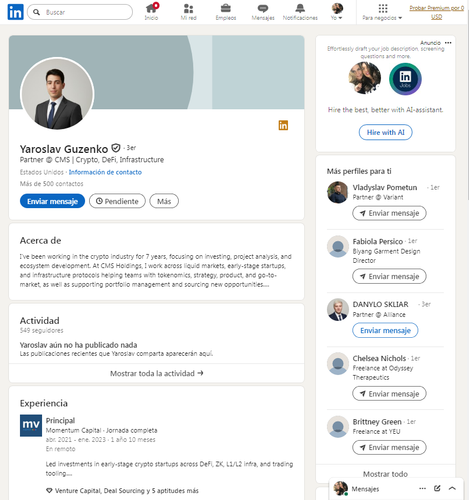Open the Empleos briefcase icon
The width and height of the screenshot is (469, 500).
pyautogui.click(x=226, y=12)
